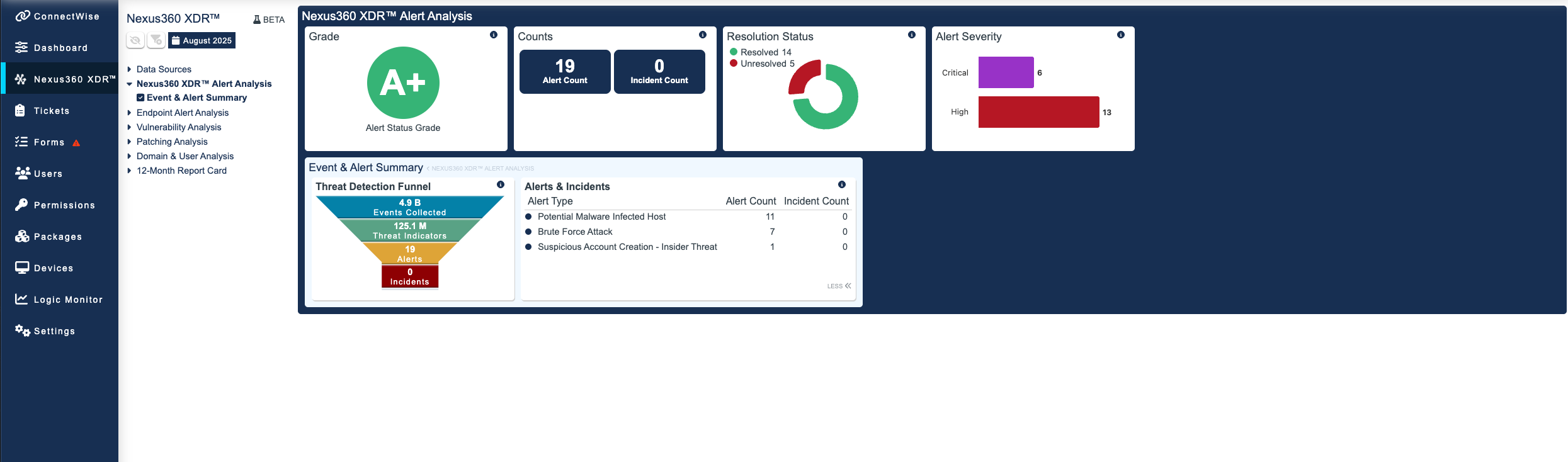The width and height of the screenshot is (1568, 462).
Task: Open the August 2025 date picker
Action: (202, 40)
